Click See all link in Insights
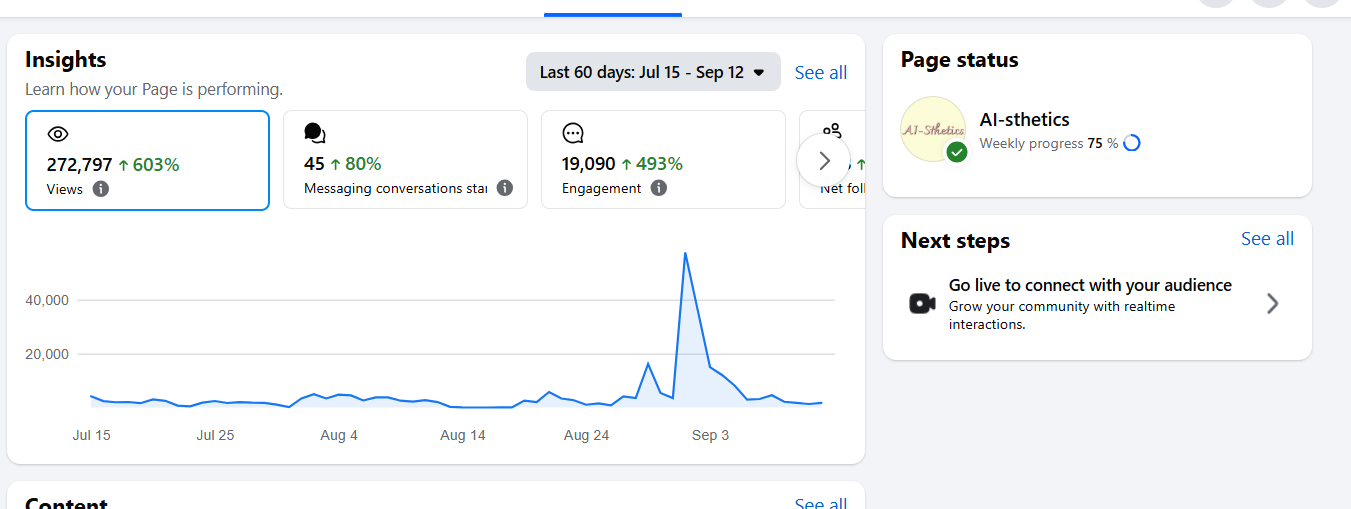Viewport: 1351px width, 509px height. click(x=821, y=72)
